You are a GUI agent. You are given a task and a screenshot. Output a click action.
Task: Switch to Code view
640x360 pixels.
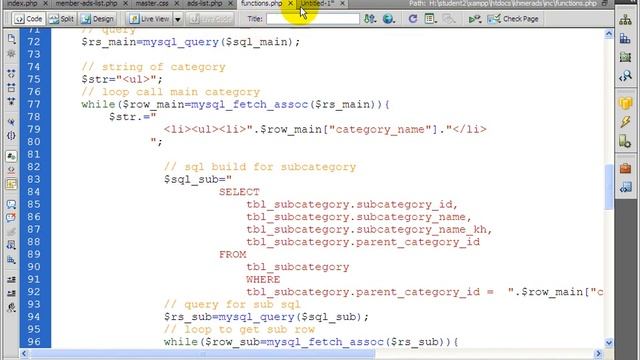click(x=28, y=19)
